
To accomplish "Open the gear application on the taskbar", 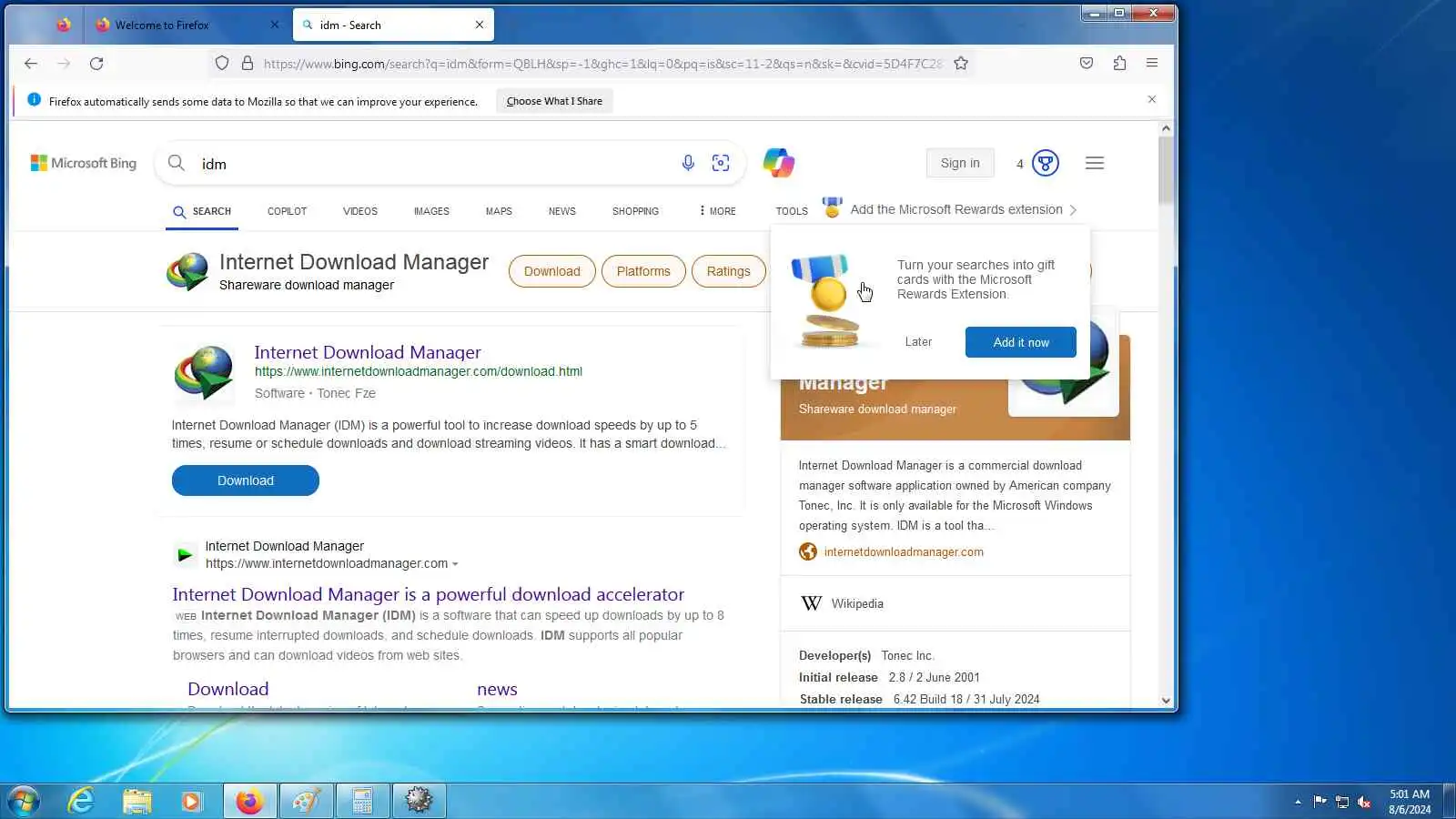I will tap(419, 801).
